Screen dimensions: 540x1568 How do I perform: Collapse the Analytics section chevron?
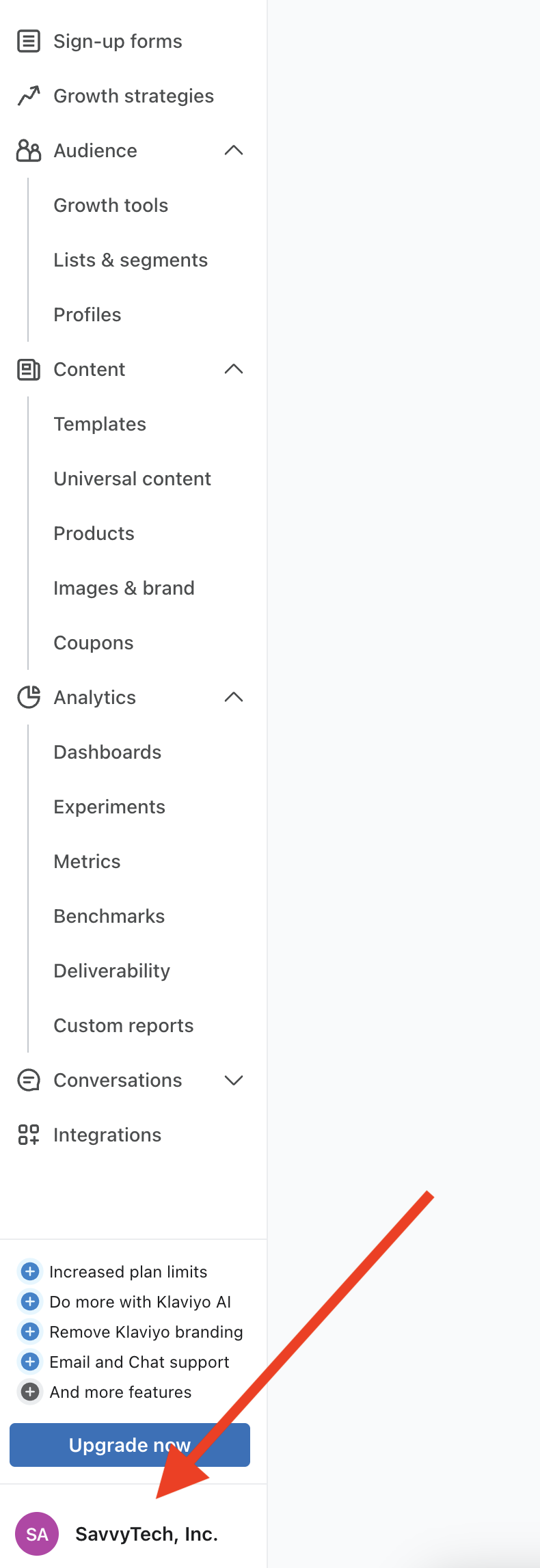(234, 697)
